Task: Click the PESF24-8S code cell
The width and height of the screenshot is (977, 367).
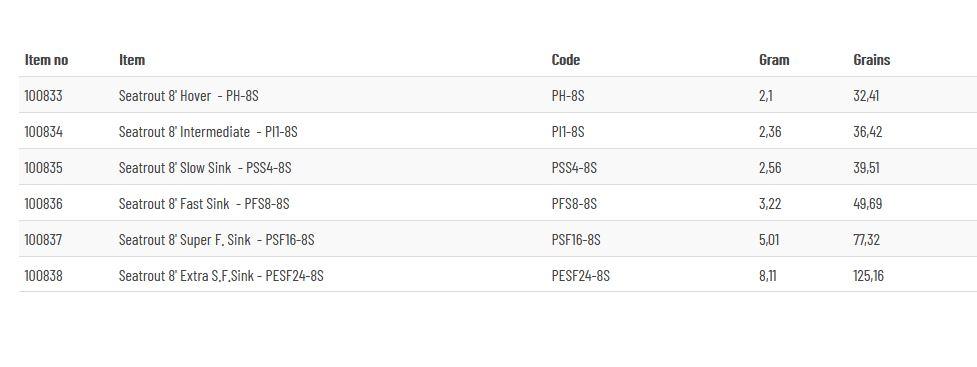Action: pyautogui.click(x=580, y=275)
